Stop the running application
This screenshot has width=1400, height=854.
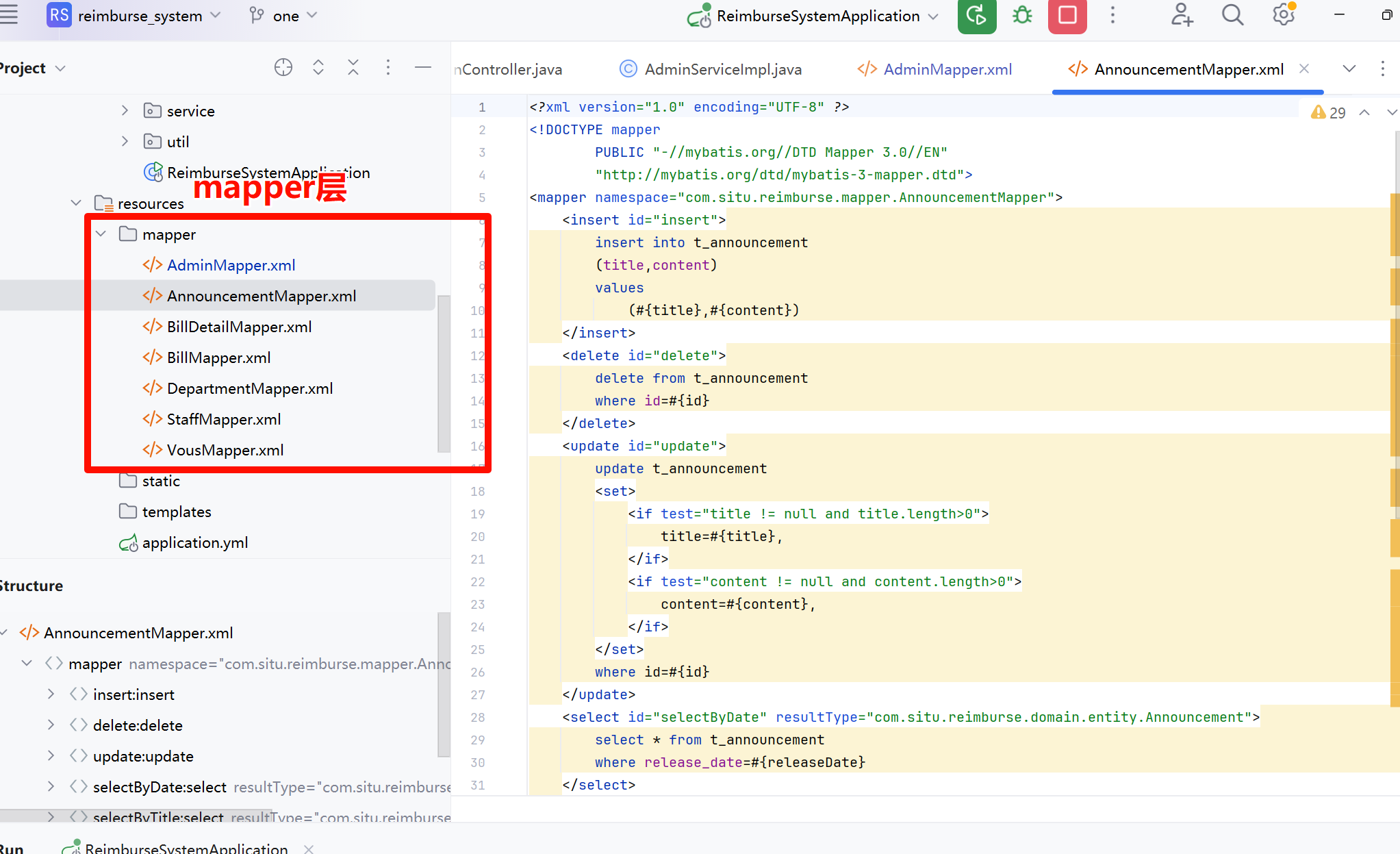[1067, 16]
